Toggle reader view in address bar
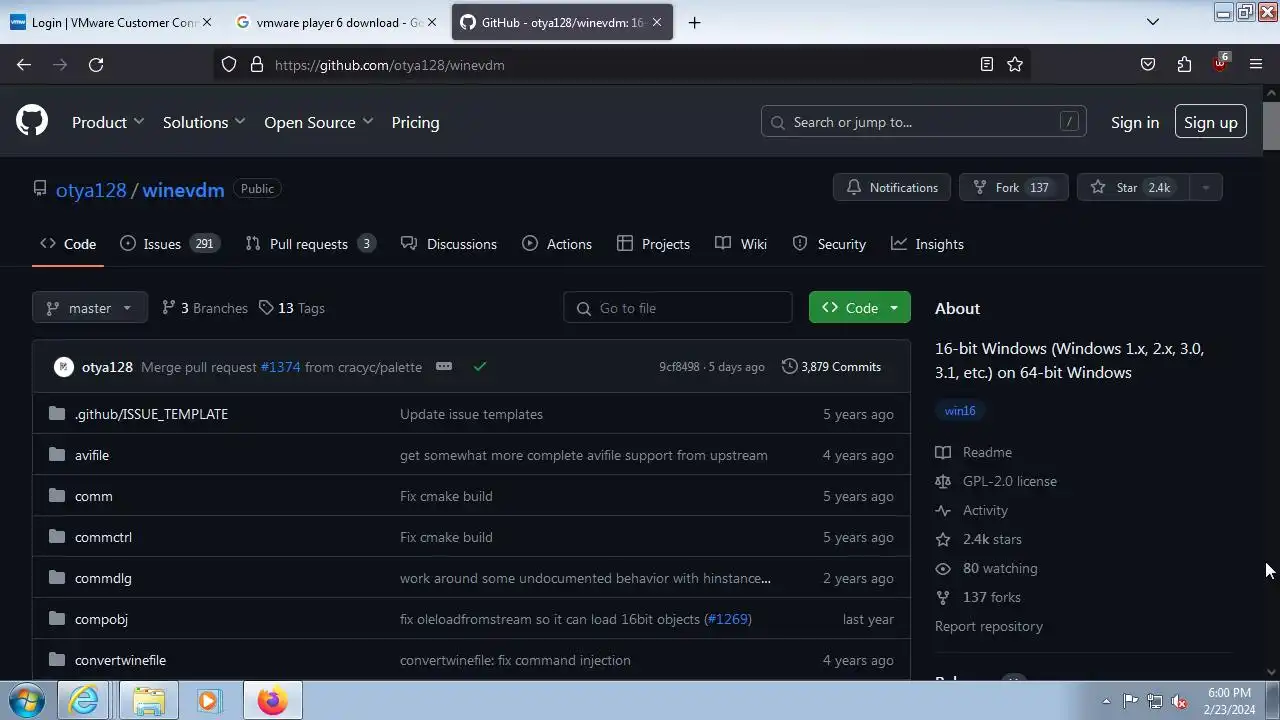The width and height of the screenshot is (1280, 720). tap(986, 65)
